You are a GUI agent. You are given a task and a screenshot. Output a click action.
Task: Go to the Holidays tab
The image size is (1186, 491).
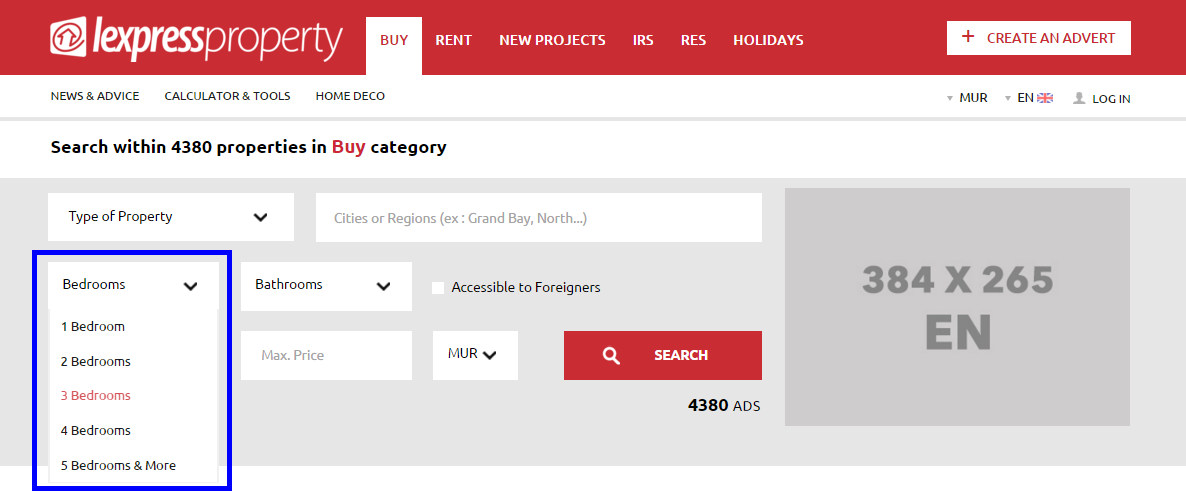click(768, 40)
